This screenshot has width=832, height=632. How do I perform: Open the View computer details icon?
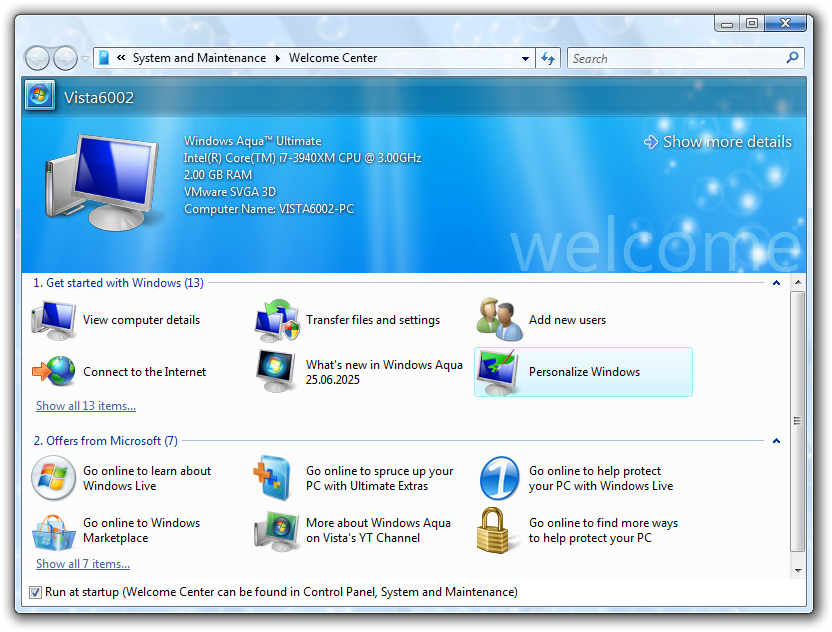point(54,320)
